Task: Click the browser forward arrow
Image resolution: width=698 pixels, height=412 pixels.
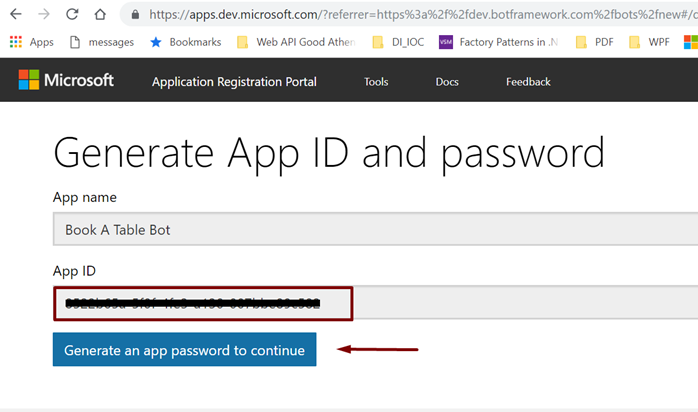Action: 44,15
